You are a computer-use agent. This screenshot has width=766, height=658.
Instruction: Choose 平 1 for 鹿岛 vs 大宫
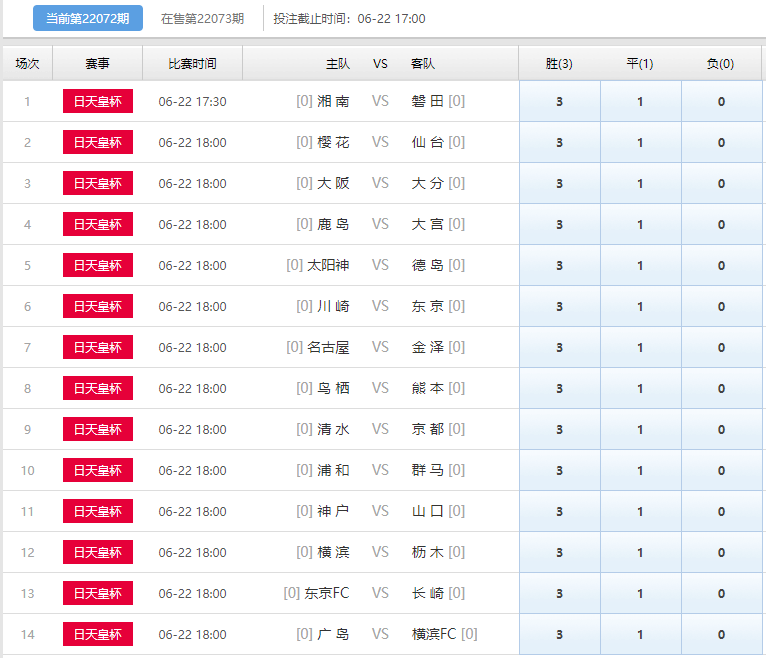coord(640,225)
